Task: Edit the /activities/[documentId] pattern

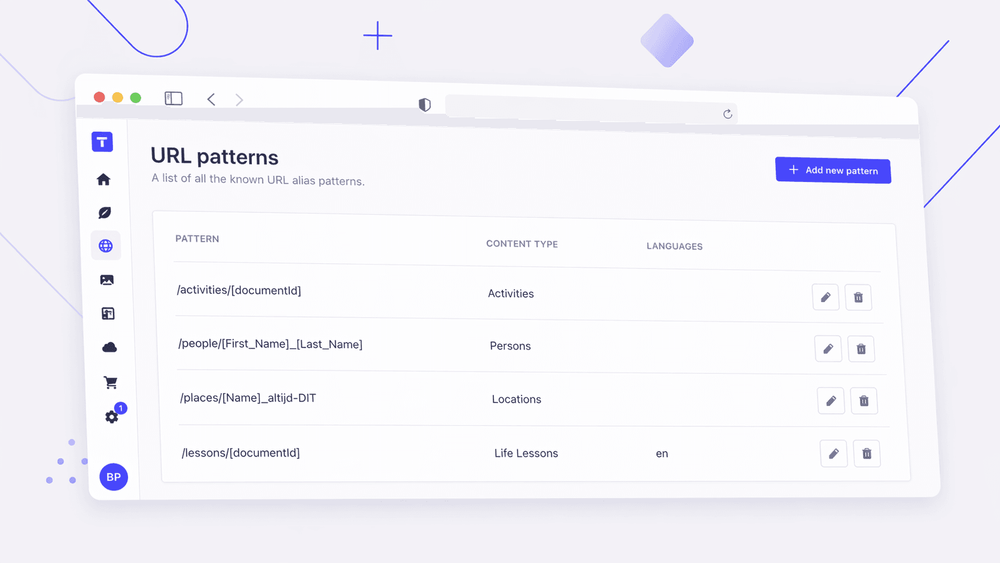Action: coord(825,297)
